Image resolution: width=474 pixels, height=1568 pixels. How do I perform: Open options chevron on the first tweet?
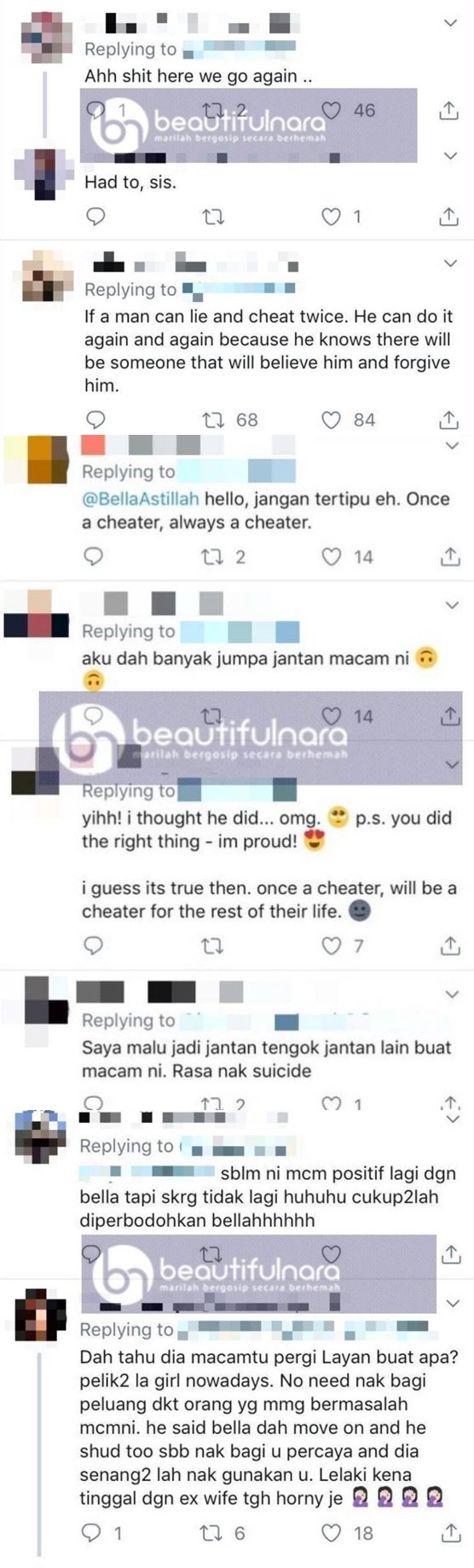[x=451, y=23]
